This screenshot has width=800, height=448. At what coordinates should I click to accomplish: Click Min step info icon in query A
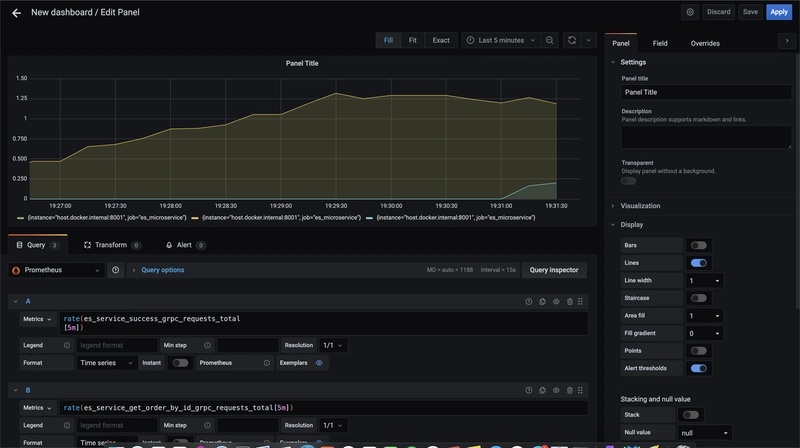207,345
